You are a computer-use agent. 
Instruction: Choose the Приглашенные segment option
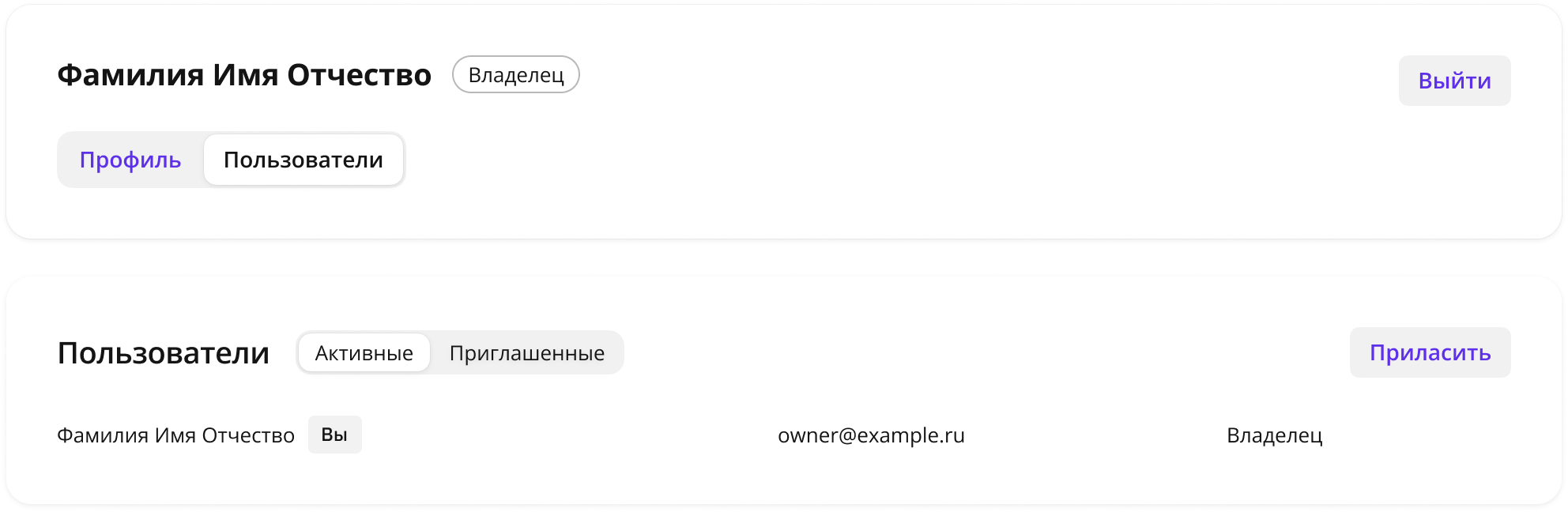(527, 352)
